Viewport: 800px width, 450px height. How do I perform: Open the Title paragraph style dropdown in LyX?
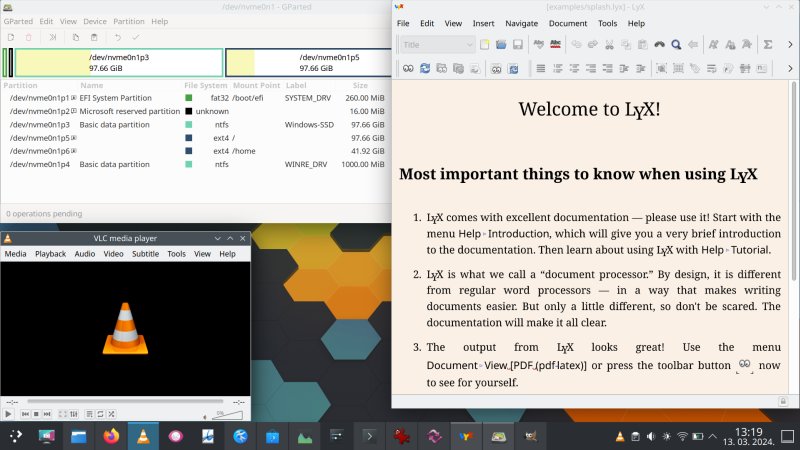tap(438, 45)
